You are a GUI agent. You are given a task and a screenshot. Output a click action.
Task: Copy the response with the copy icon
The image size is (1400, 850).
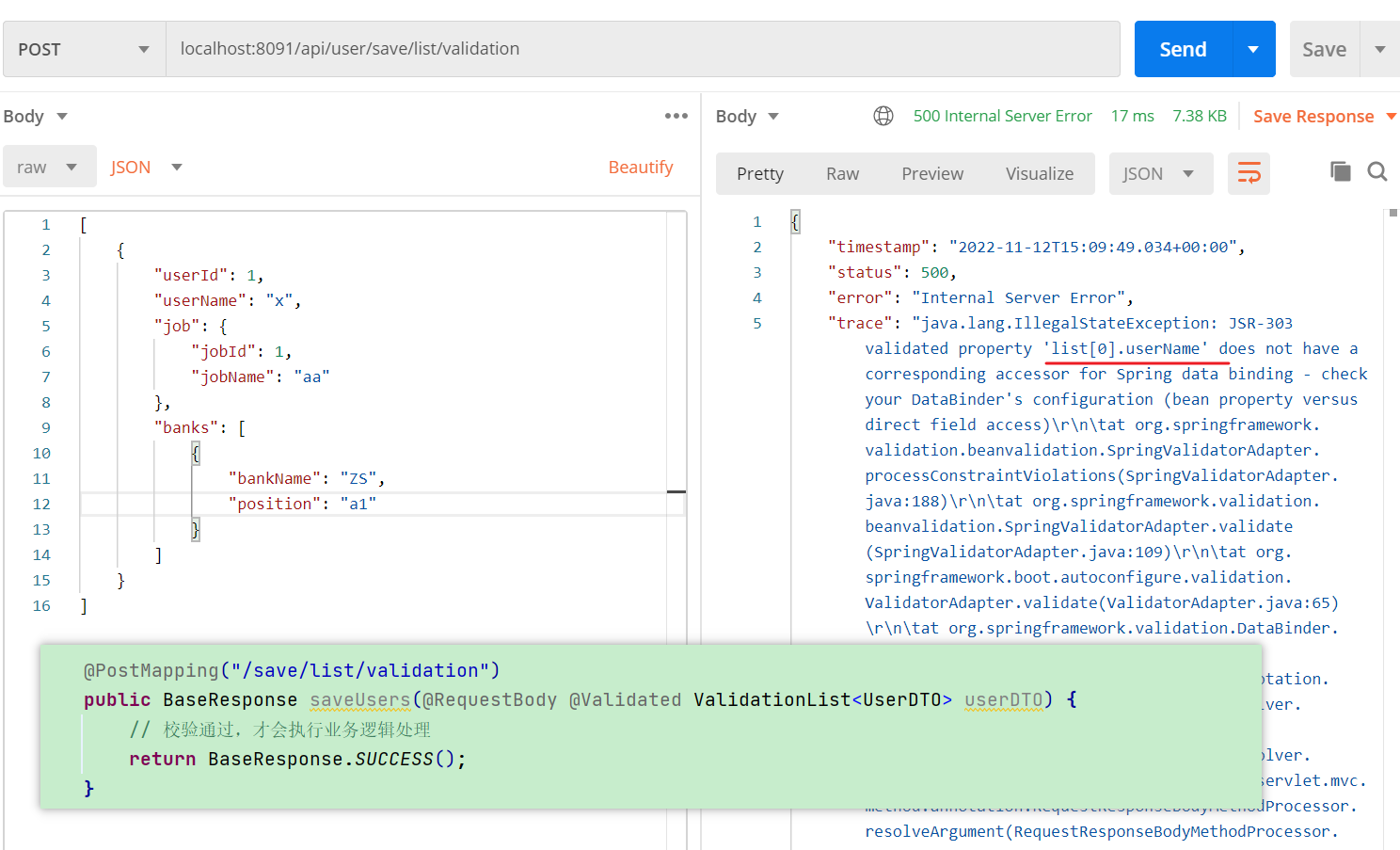pos(1341,171)
